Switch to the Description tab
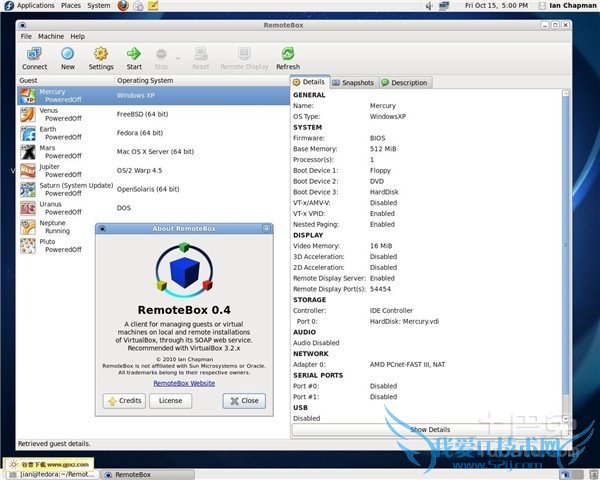600x480 pixels. point(406,83)
